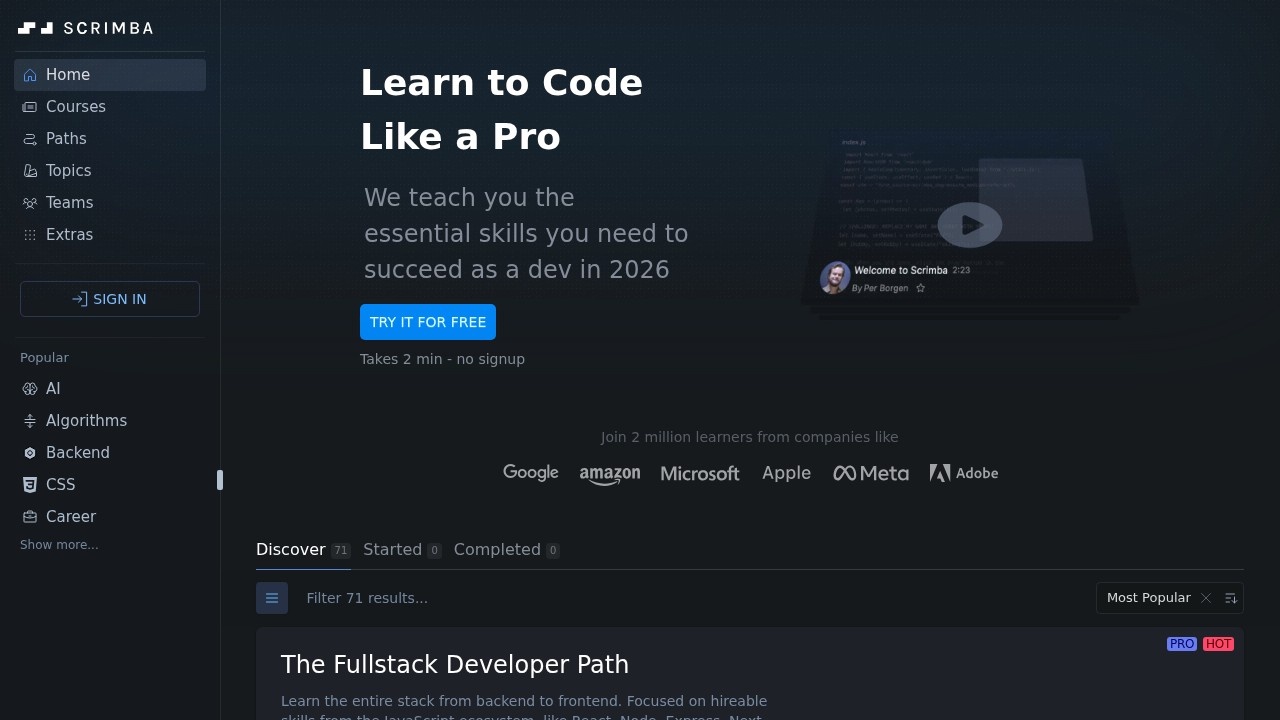The height and width of the screenshot is (720, 1280).
Task: Click the HOT badge
Action: tap(1219, 644)
